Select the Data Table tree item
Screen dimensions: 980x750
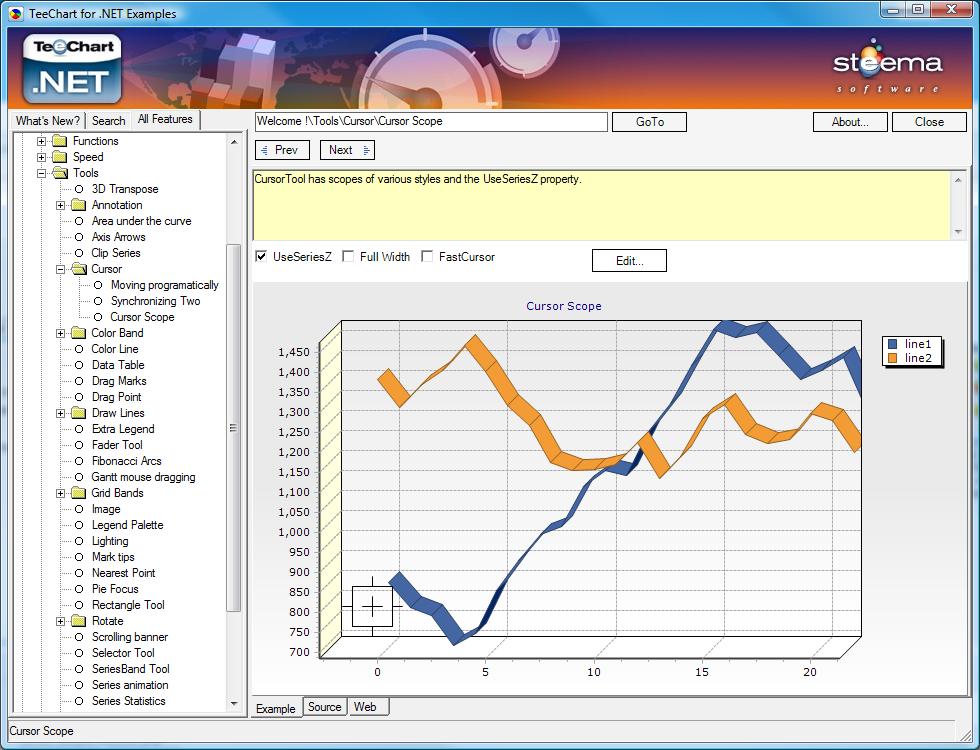pyautogui.click(x=118, y=365)
